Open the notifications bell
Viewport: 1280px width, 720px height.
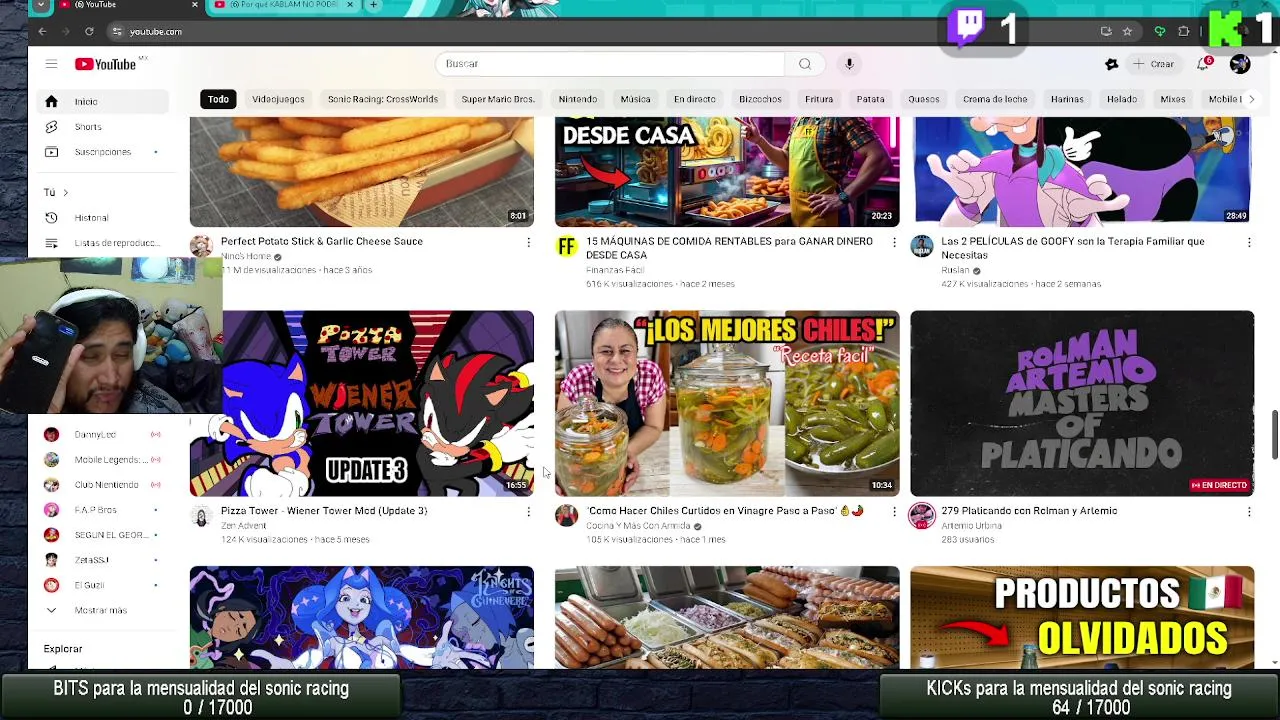point(1204,64)
